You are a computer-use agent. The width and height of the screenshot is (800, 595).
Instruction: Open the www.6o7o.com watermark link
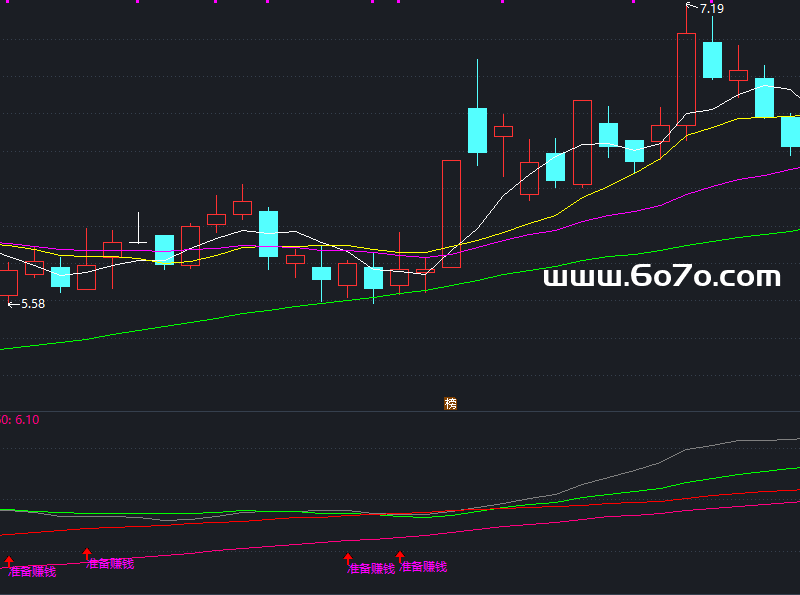tap(661, 277)
